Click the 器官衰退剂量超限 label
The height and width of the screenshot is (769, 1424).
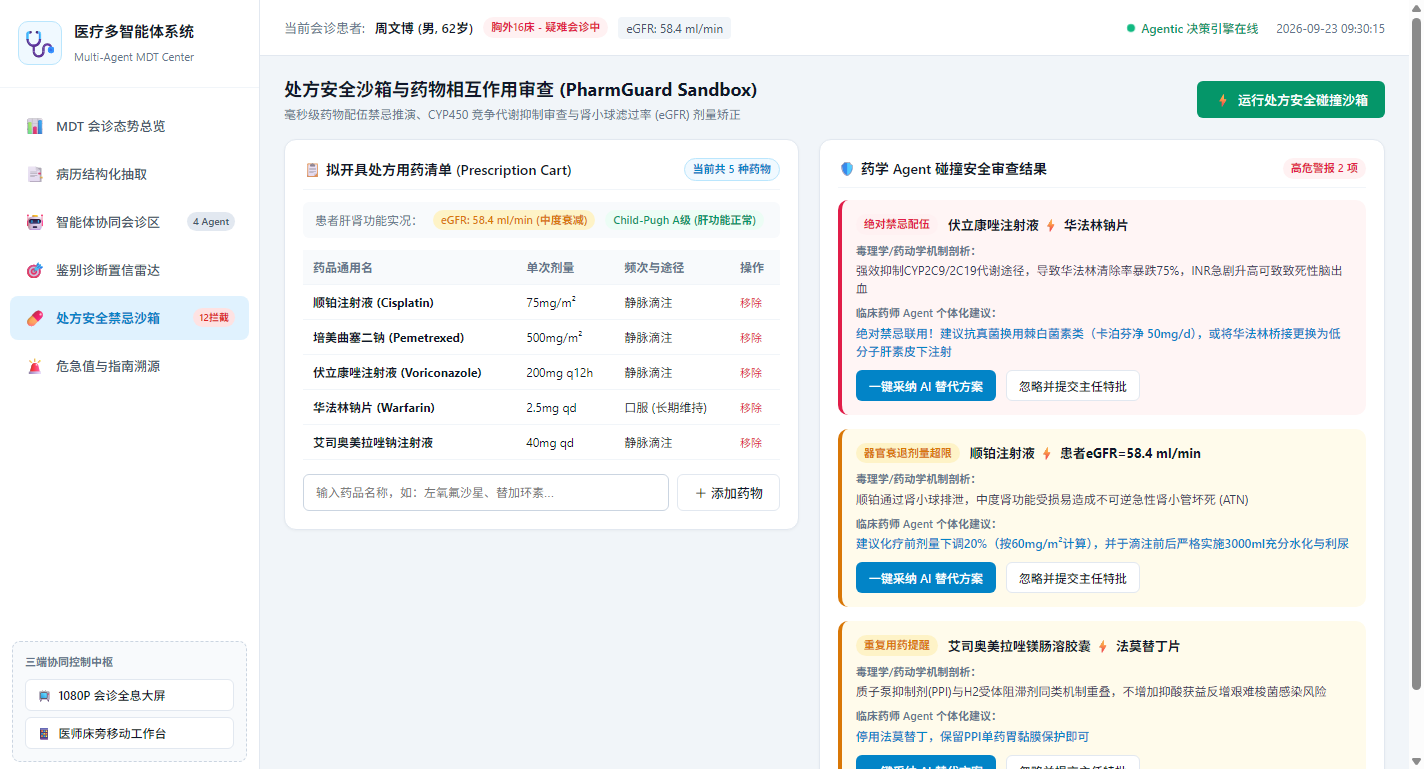[908, 453]
